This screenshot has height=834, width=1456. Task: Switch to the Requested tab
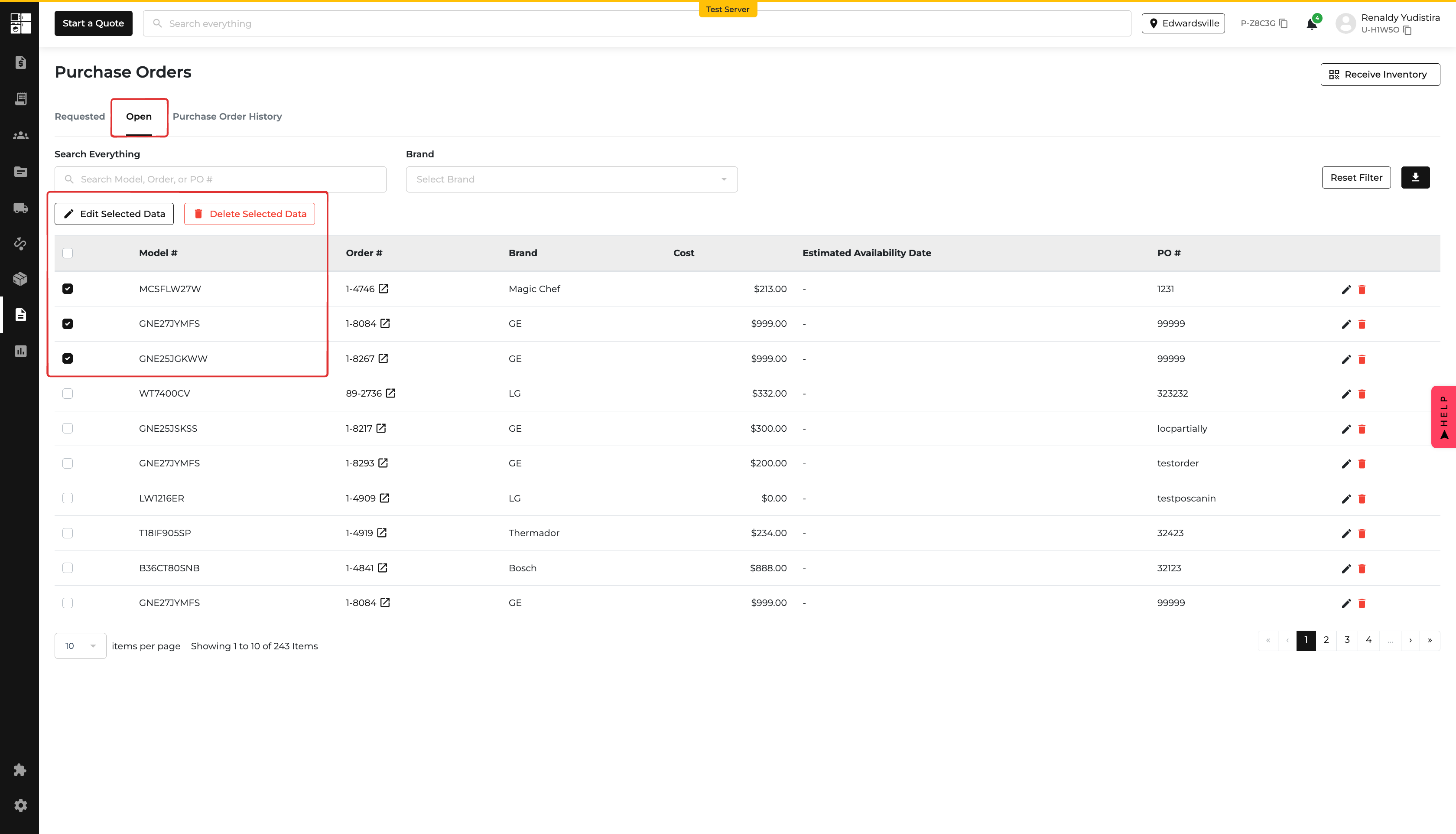pos(80,116)
